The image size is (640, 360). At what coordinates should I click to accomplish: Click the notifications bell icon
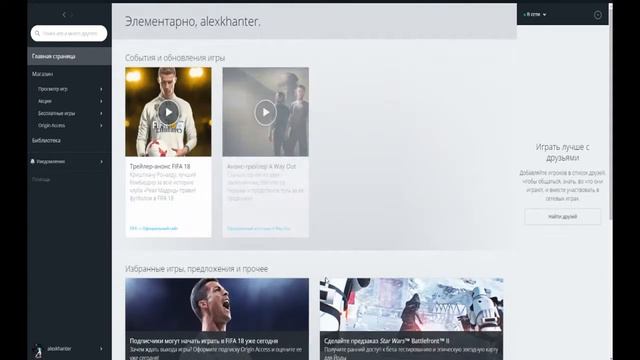[33, 162]
